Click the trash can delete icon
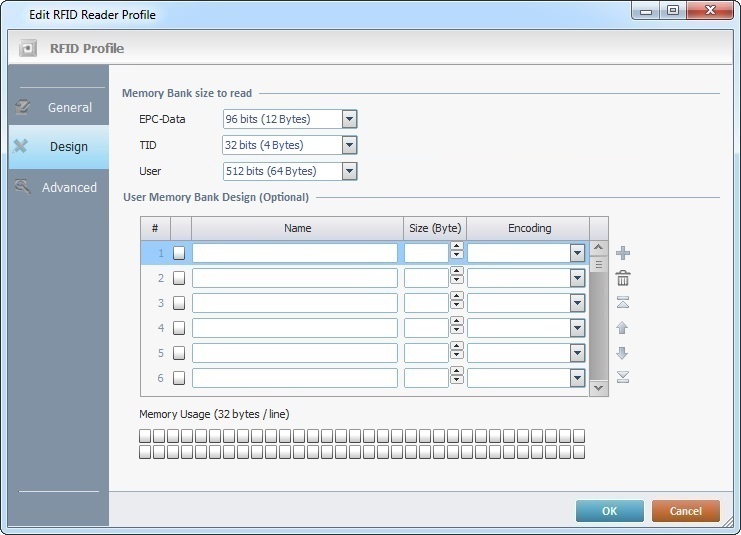741x535 pixels. 623,278
